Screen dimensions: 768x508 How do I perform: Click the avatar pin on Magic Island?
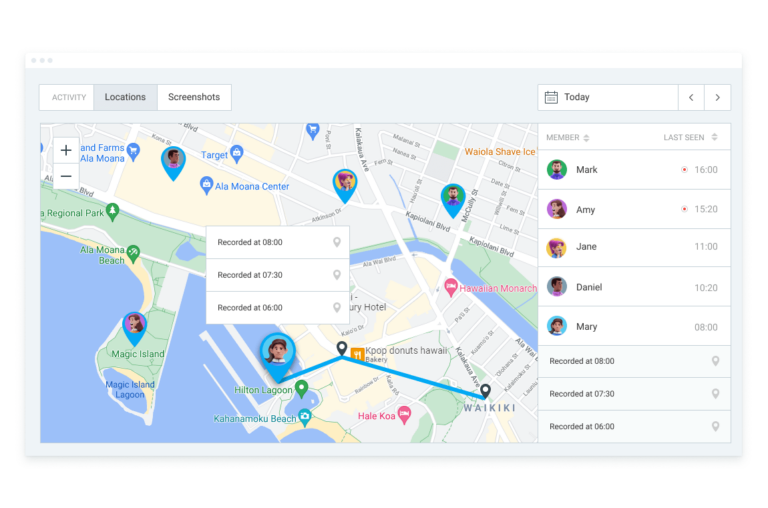[x=134, y=326]
